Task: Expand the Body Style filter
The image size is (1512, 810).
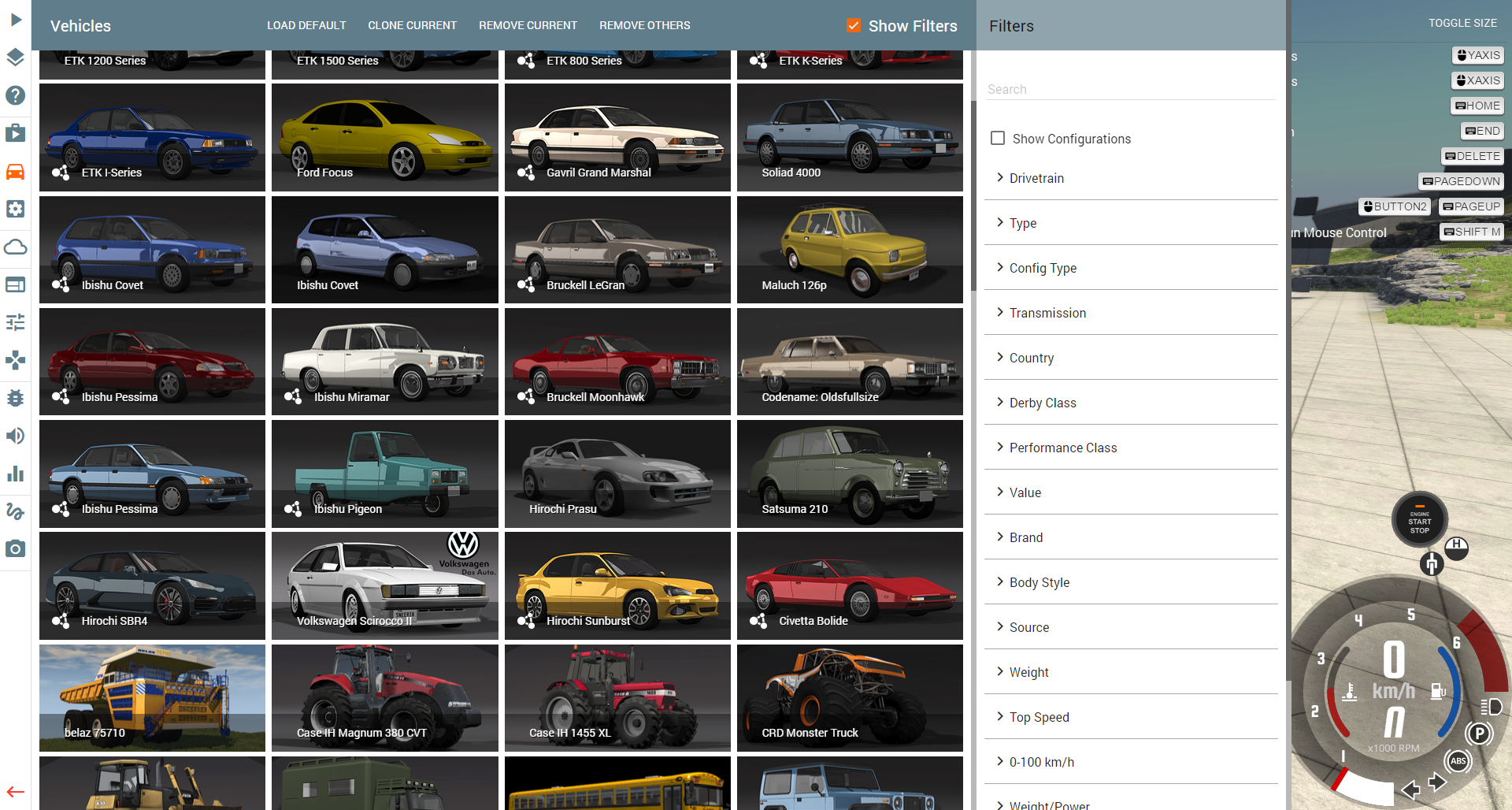Action: click(1131, 582)
